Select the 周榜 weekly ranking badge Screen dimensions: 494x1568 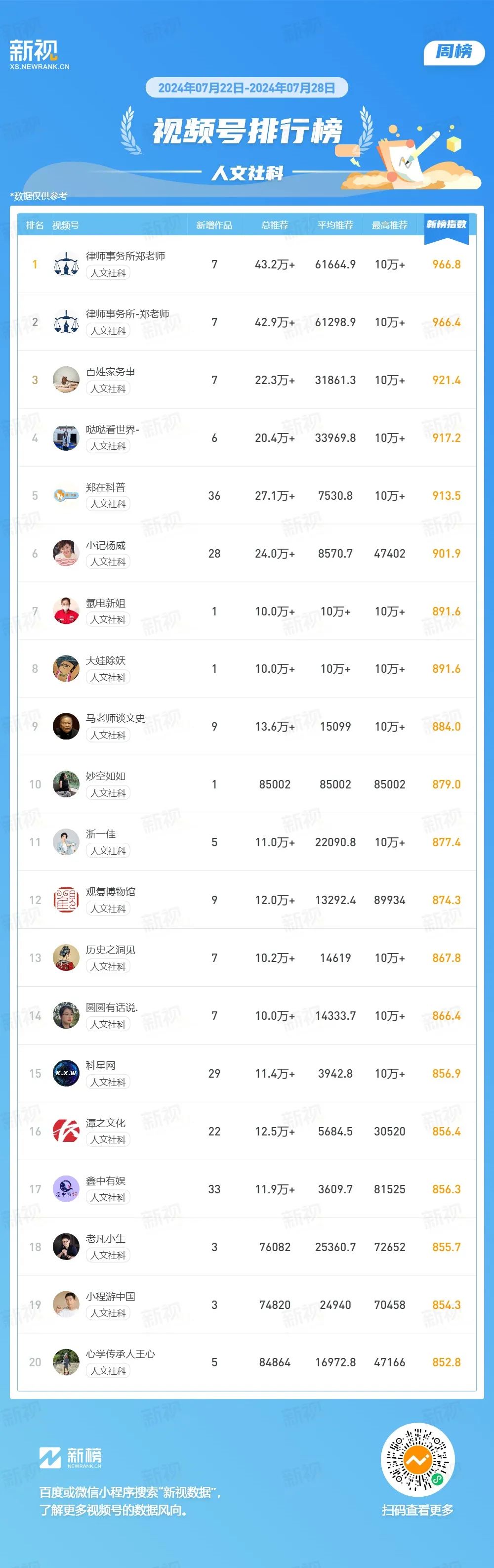[x=454, y=52]
